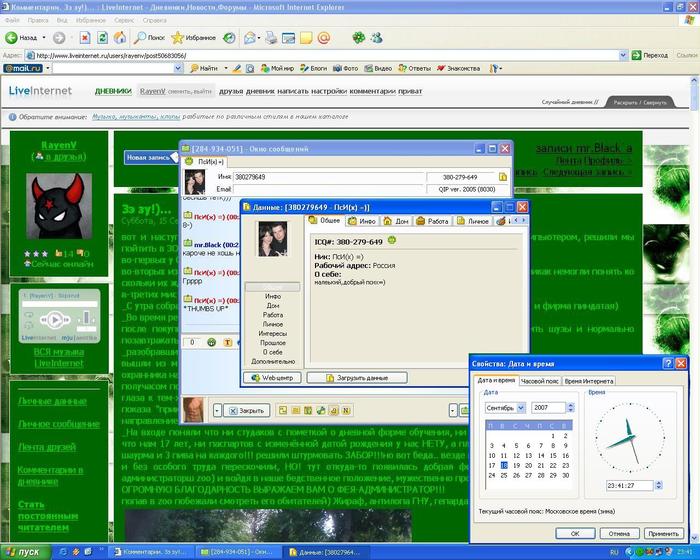Click the RayenV devil avatar image
This screenshot has width=700, height=560.
pyautogui.click(x=59, y=206)
